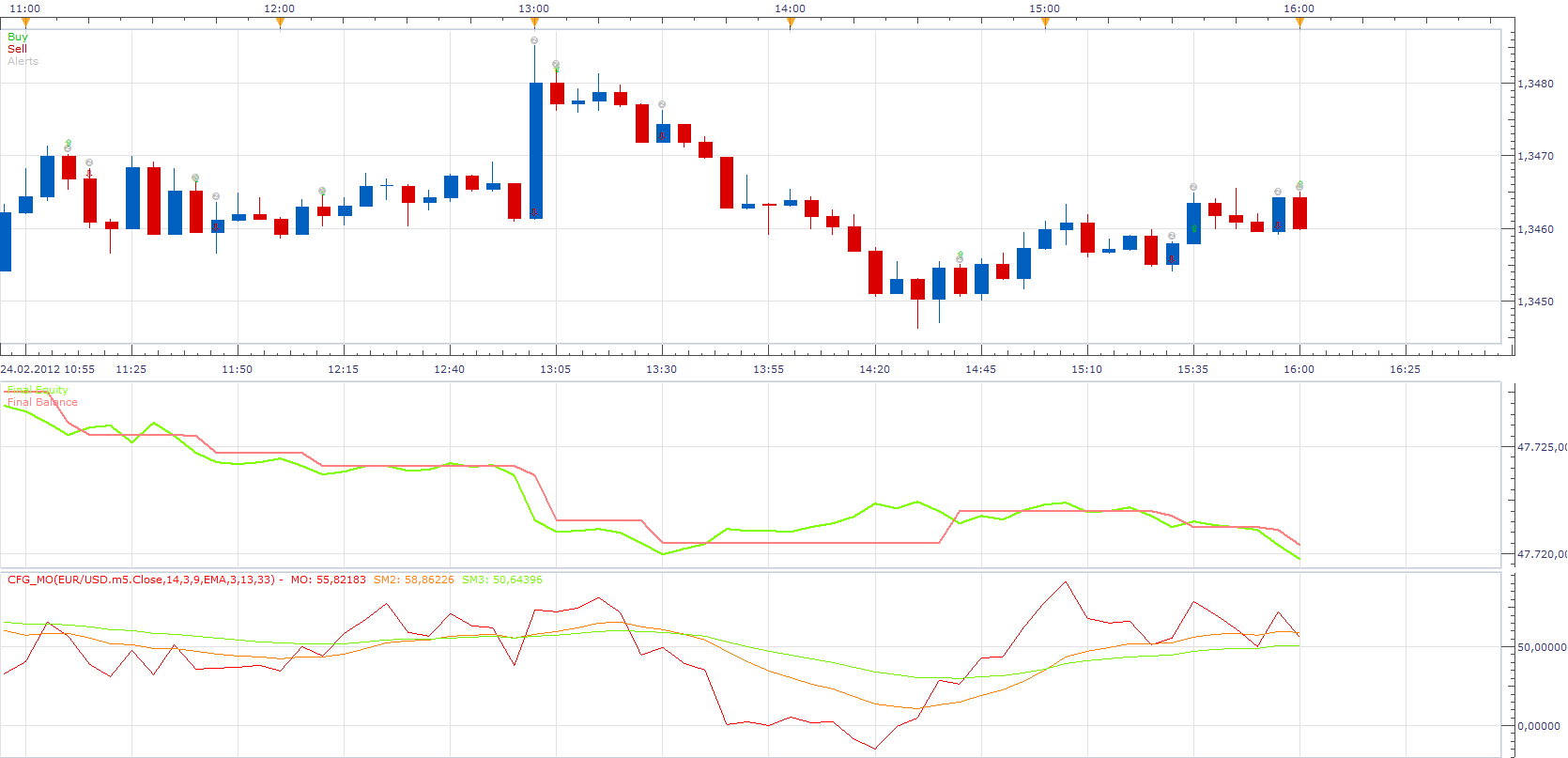Click the 12:15 time axis label
The width and height of the screenshot is (1568, 758).
[x=344, y=369]
